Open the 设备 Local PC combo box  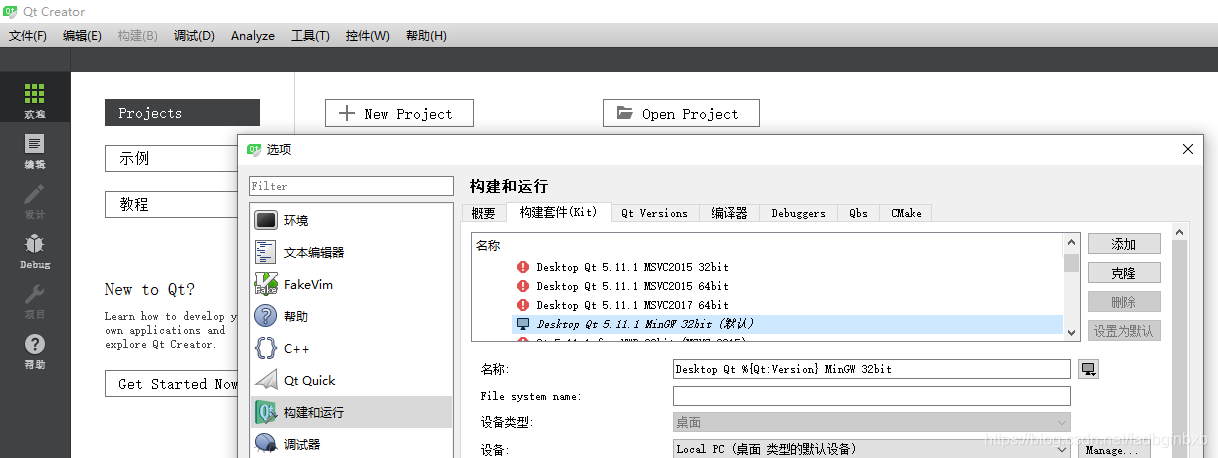click(872, 449)
